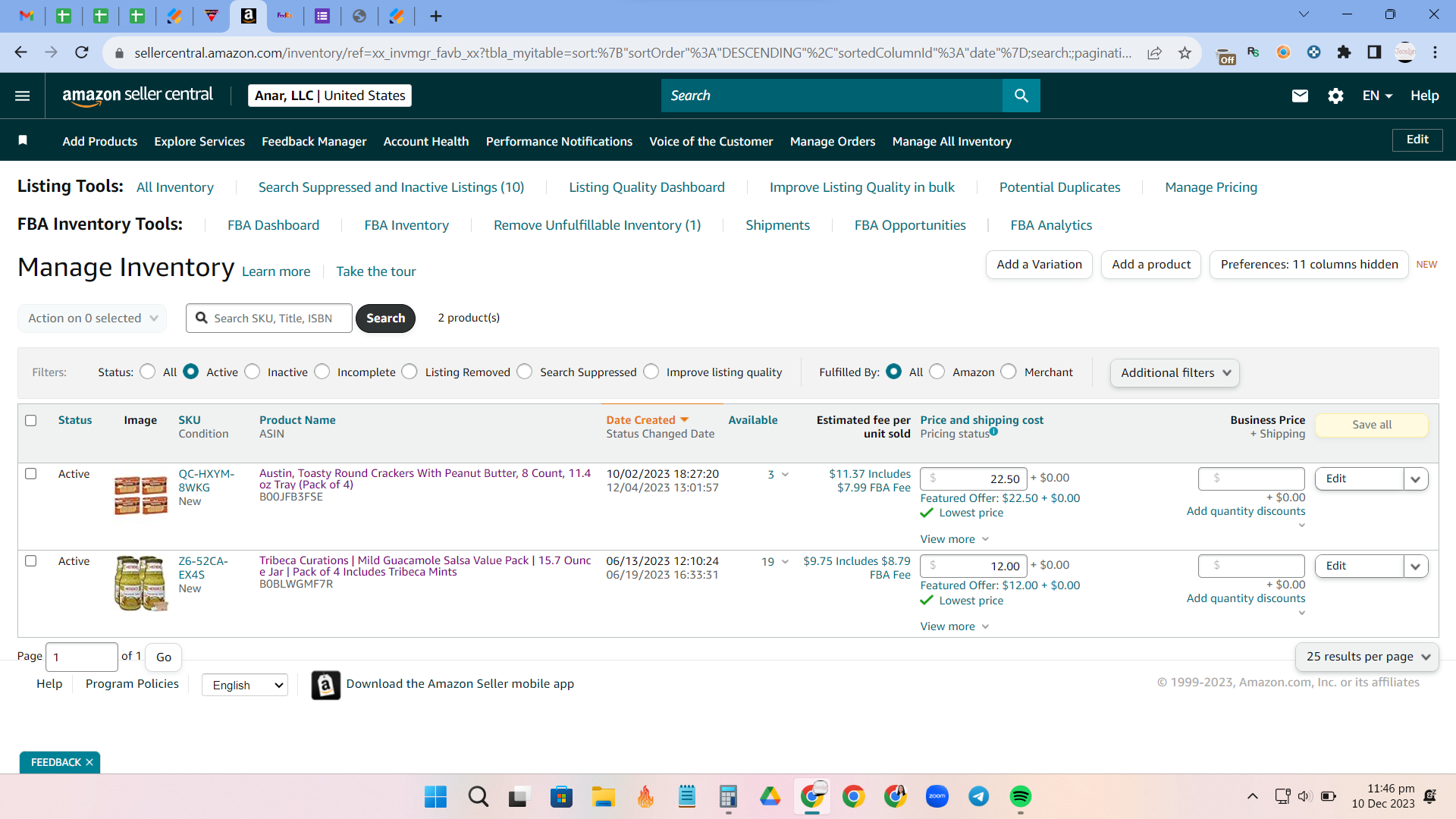Open Edit dropdown arrow for Tribeca Curations

click(1415, 566)
